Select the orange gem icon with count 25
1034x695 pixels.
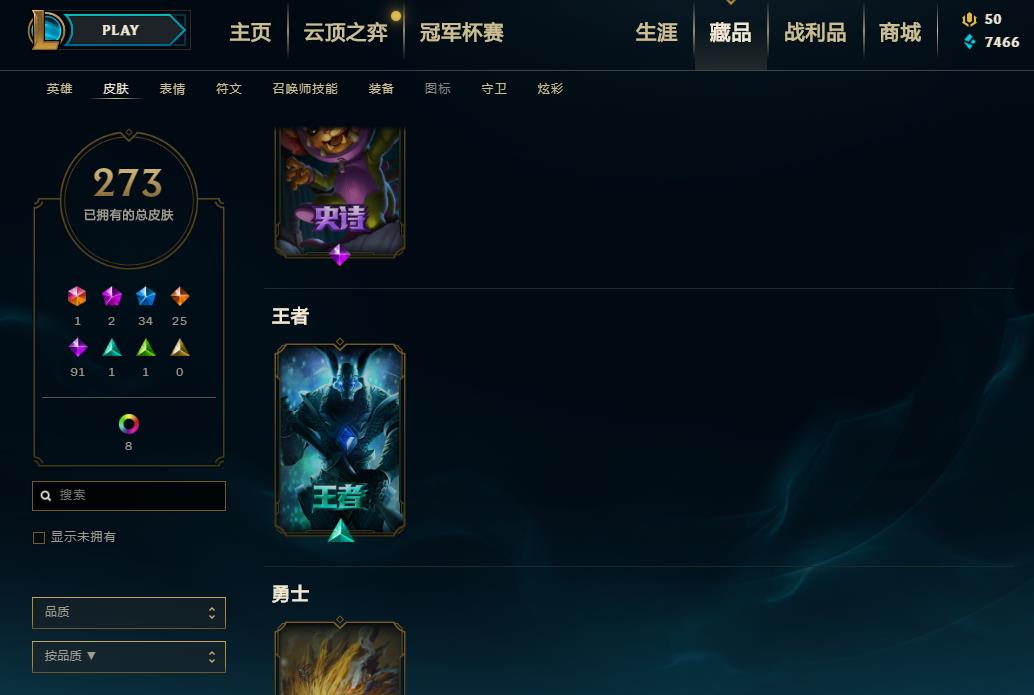coord(180,296)
